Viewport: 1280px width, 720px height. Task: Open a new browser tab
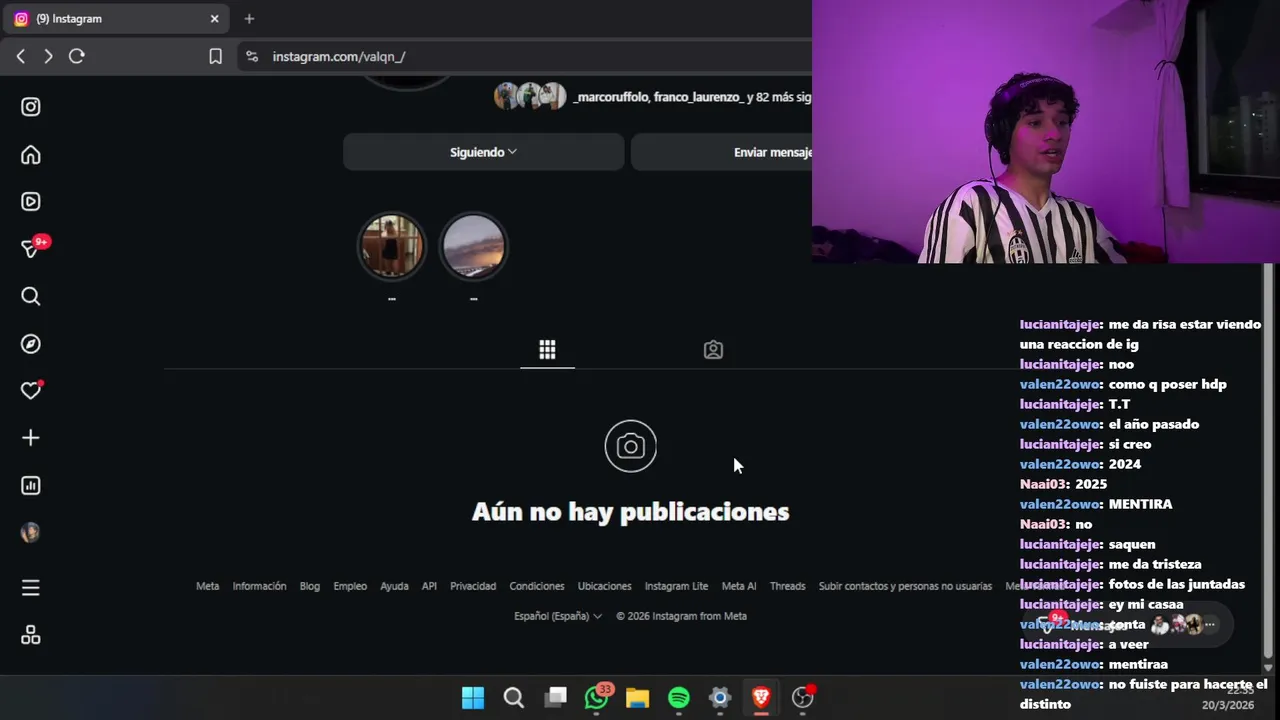point(249,18)
